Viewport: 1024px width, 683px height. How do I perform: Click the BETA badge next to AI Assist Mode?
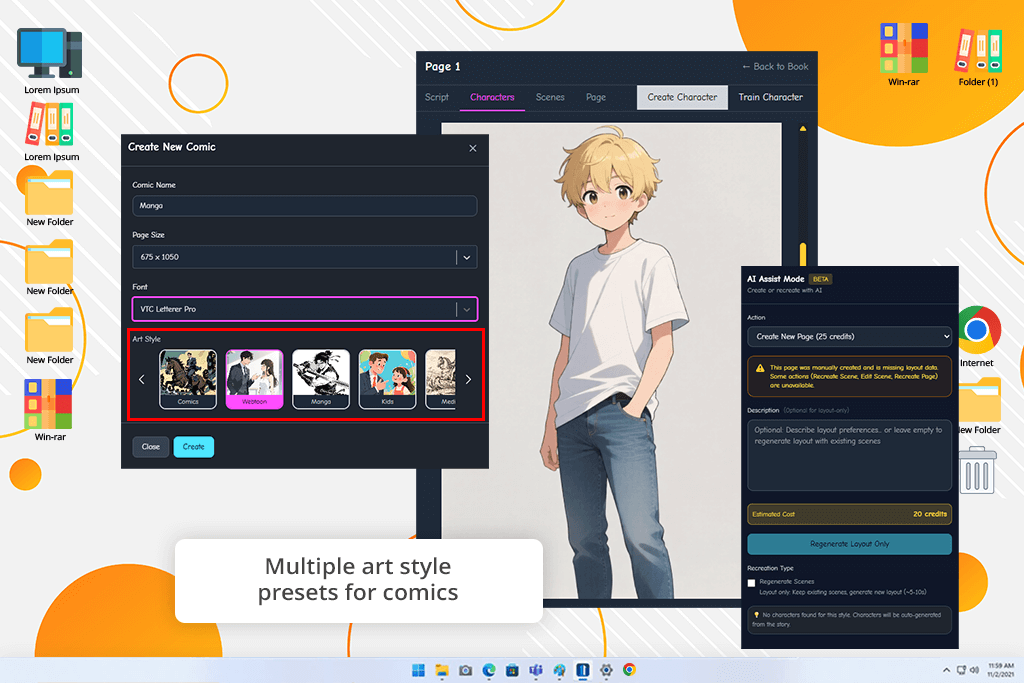tap(820, 279)
